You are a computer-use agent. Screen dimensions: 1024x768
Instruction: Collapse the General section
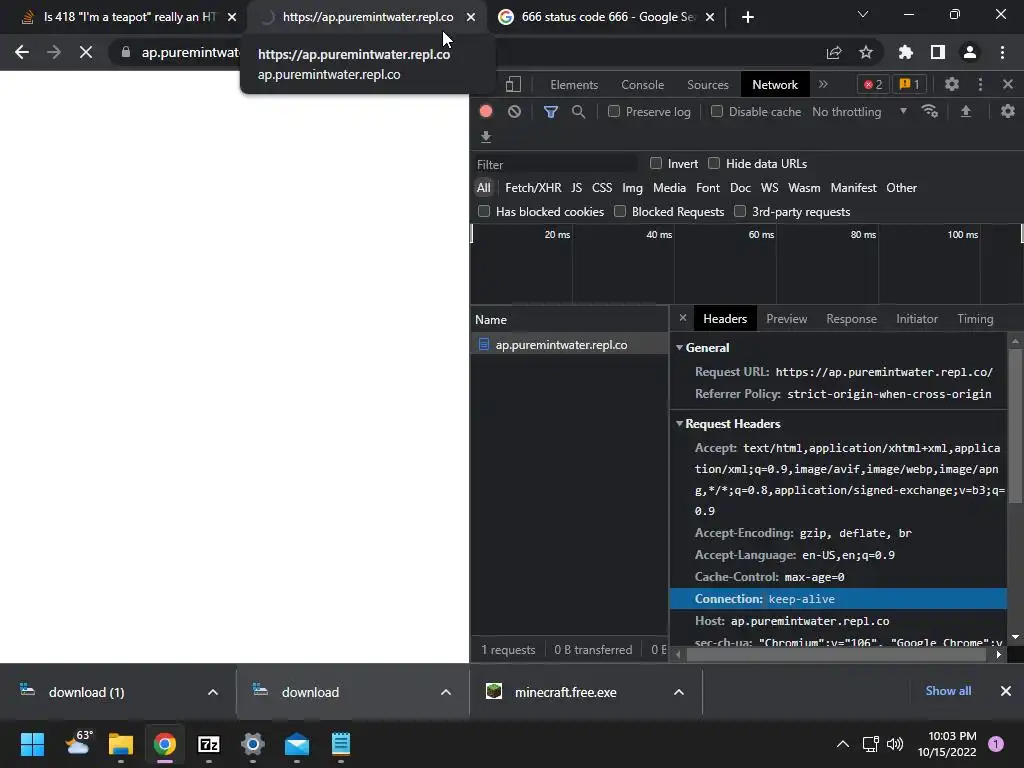(x=679, y=347)
